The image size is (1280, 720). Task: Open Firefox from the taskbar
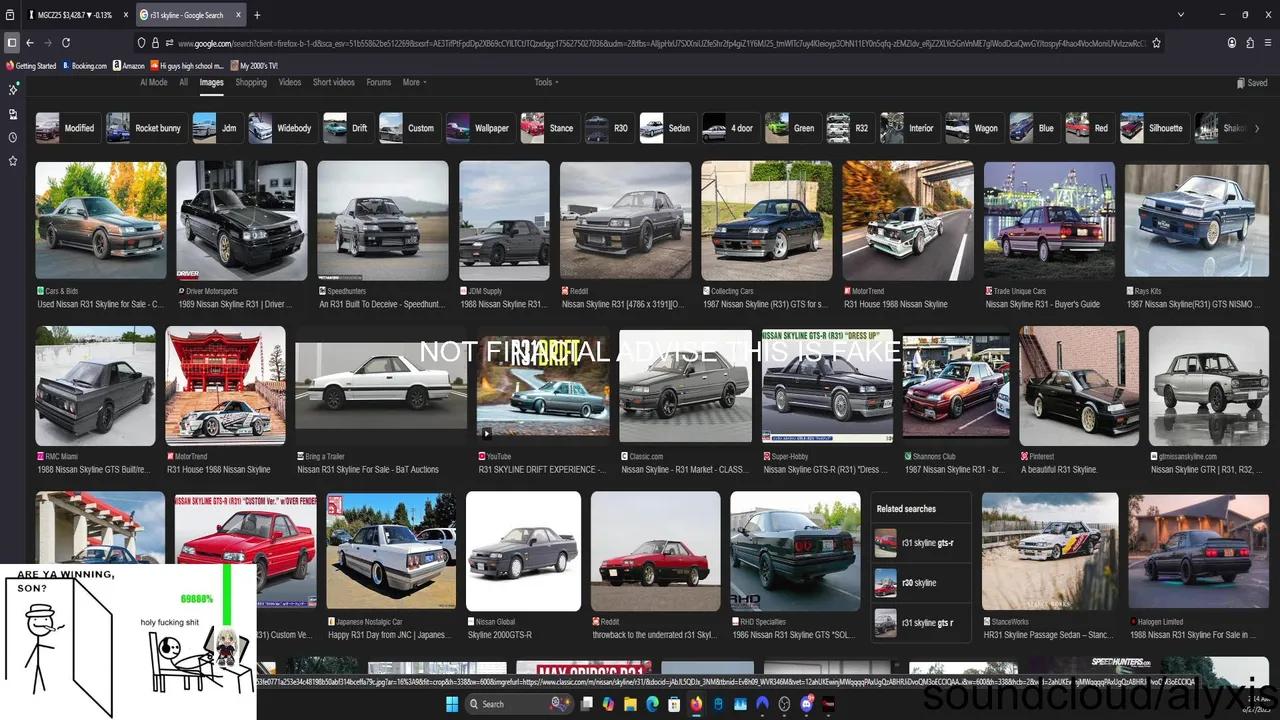point(696,704)
